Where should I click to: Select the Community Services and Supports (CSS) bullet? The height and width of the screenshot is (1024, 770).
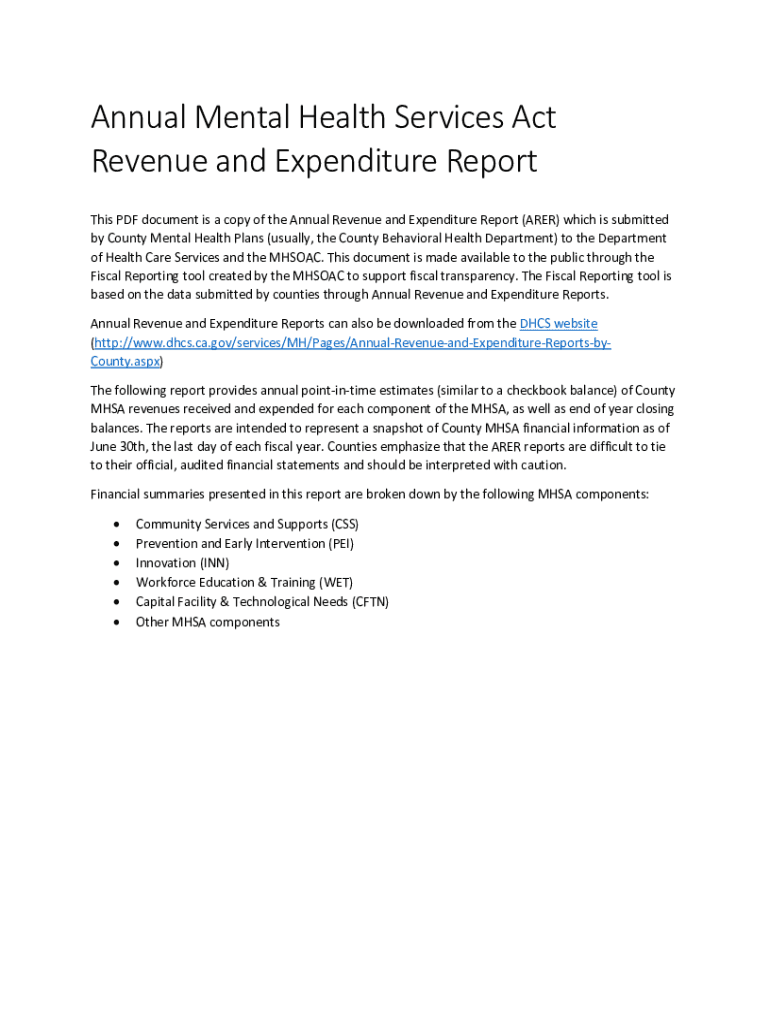click(x=246, y=524)
